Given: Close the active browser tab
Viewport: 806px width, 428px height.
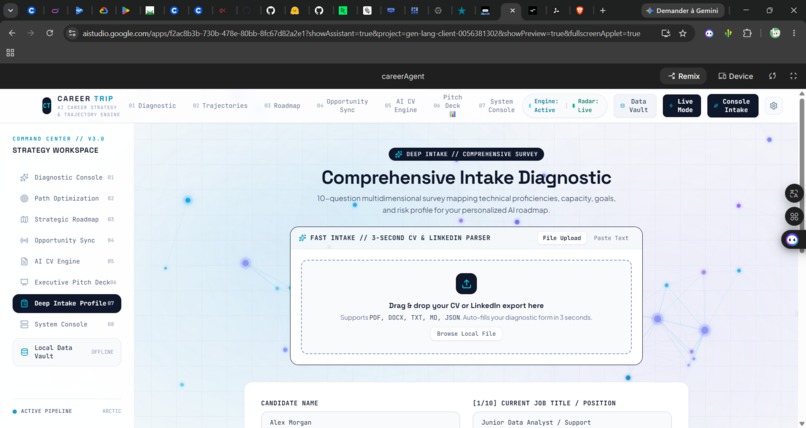Looking at the screenshot, I should coord(512,10).
